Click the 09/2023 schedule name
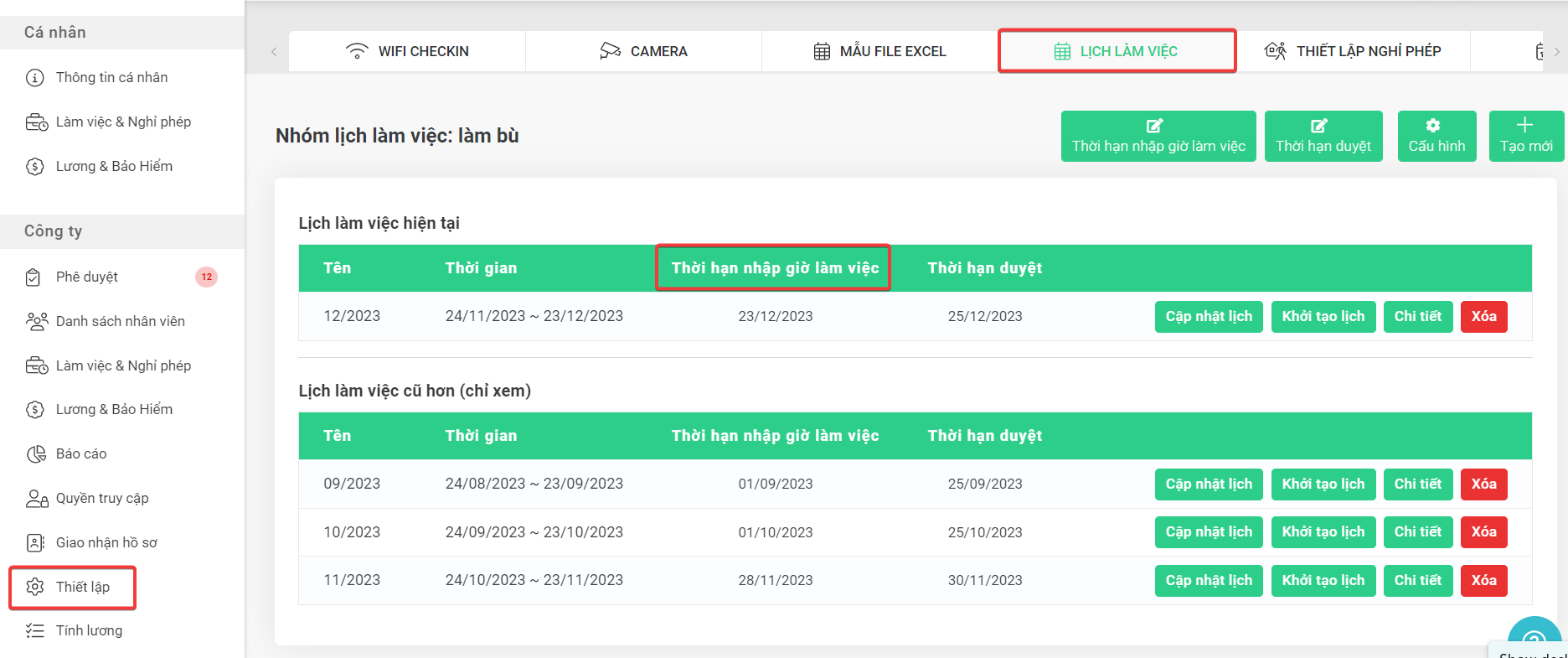 352,484
